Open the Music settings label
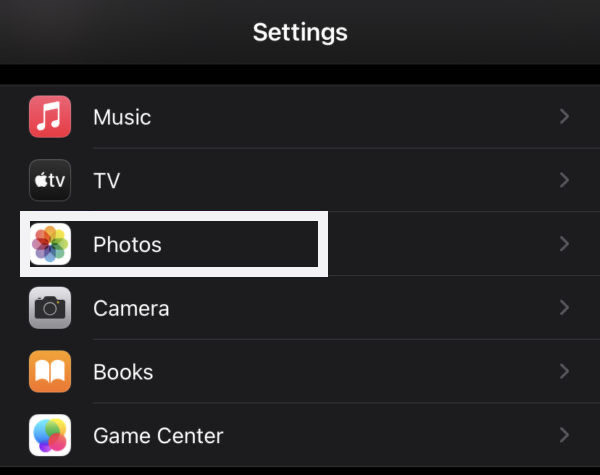This screenshot has height=475, width=600. tap(122, 117)
